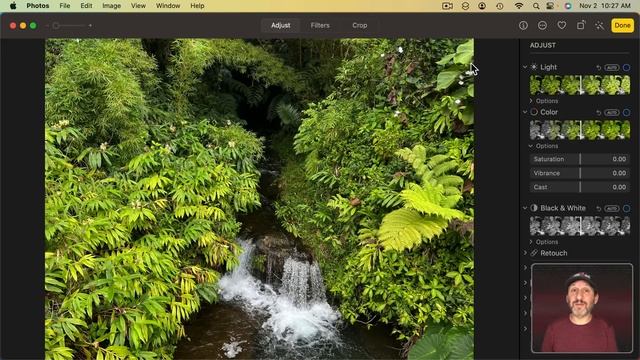Click the layered stack menu bar icon

[465, 6]
